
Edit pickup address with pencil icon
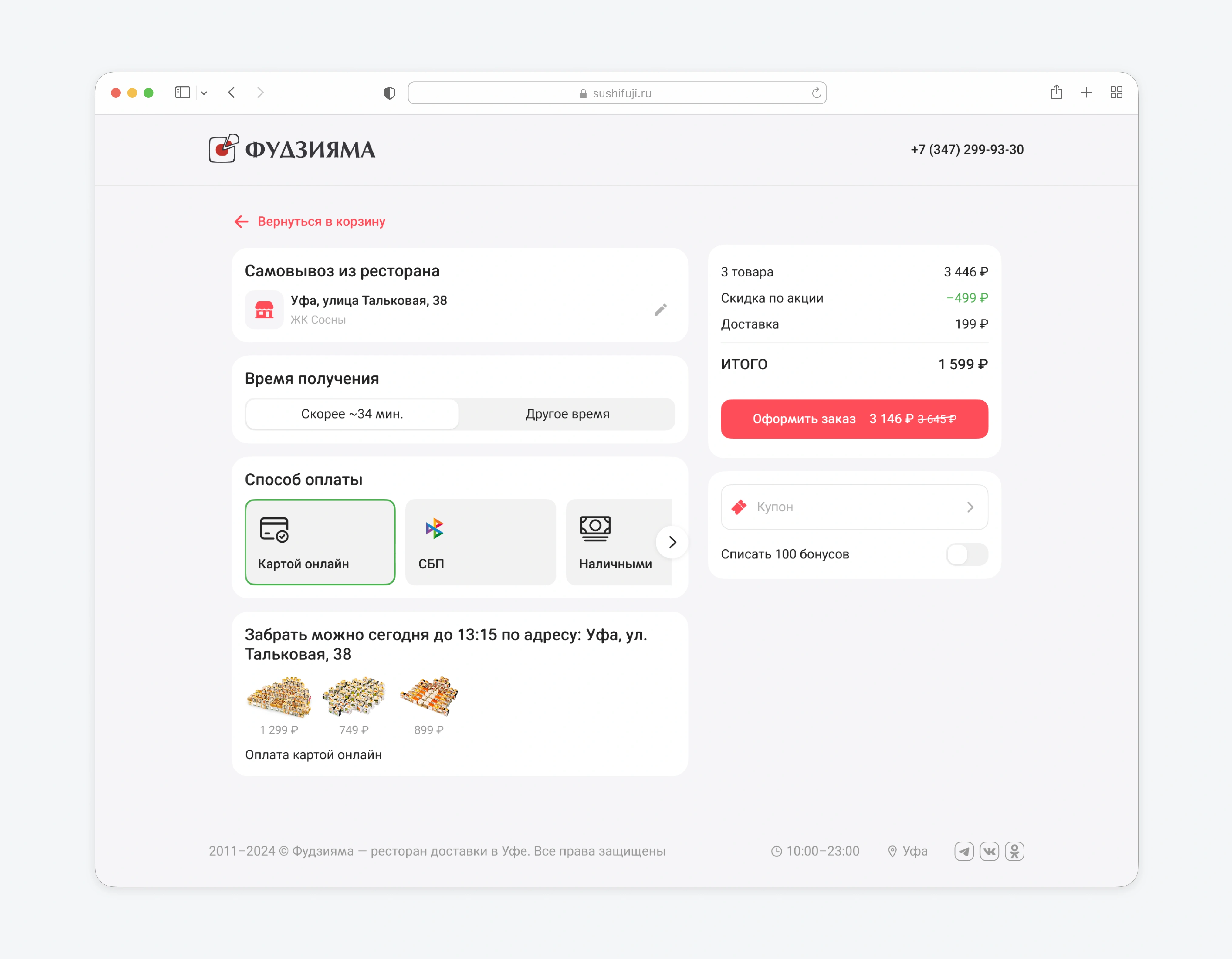(661, 310)
